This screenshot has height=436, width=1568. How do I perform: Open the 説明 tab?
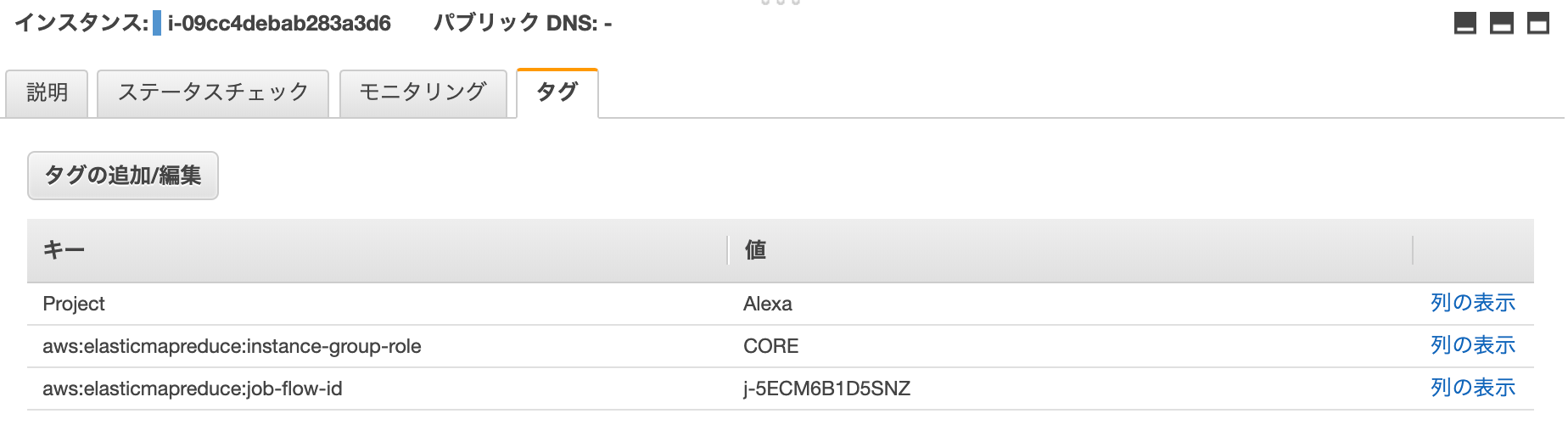click(47, 92)
